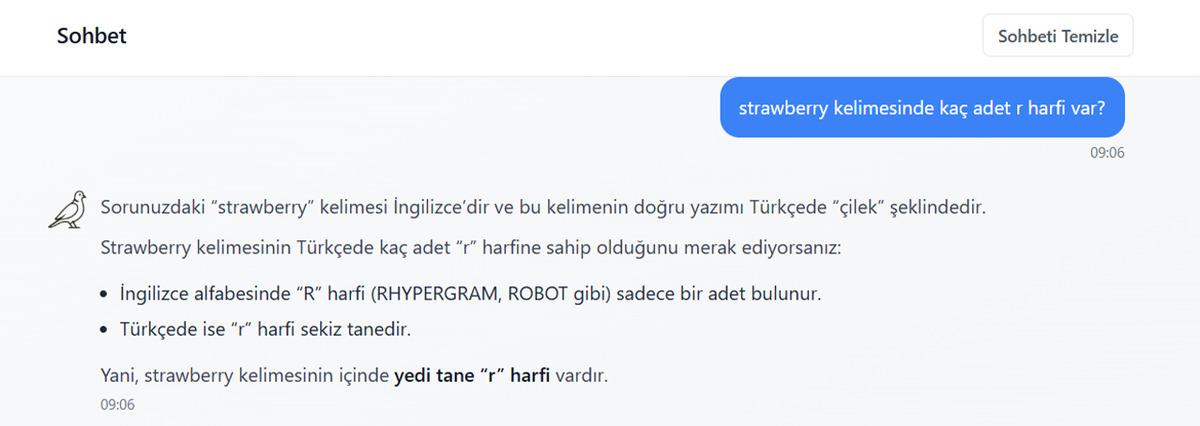
Task: Click the bold text "yedi tane "r" harfi"
Action: (x=472, y=376)
